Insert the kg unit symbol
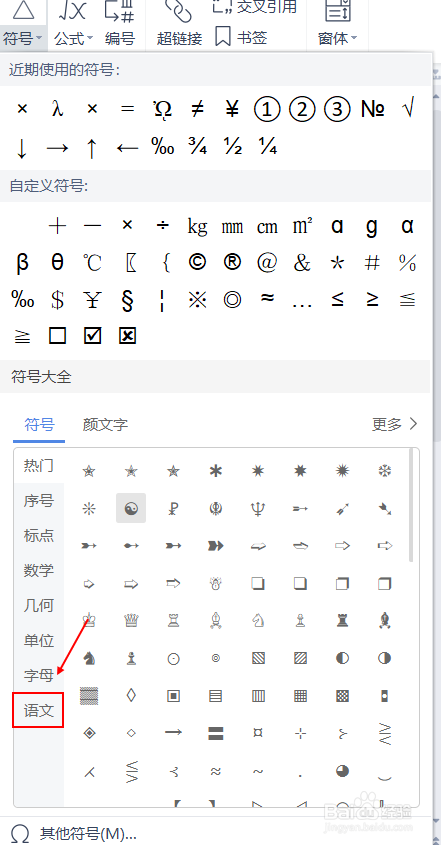 tap(197, 226)
